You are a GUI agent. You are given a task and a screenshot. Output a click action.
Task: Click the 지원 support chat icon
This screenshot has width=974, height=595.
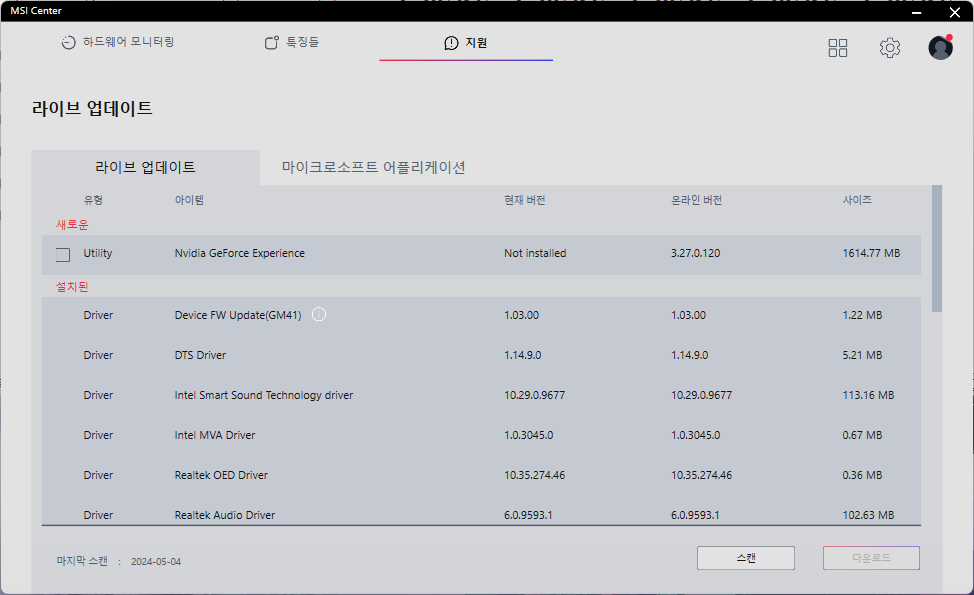[451, 43]
